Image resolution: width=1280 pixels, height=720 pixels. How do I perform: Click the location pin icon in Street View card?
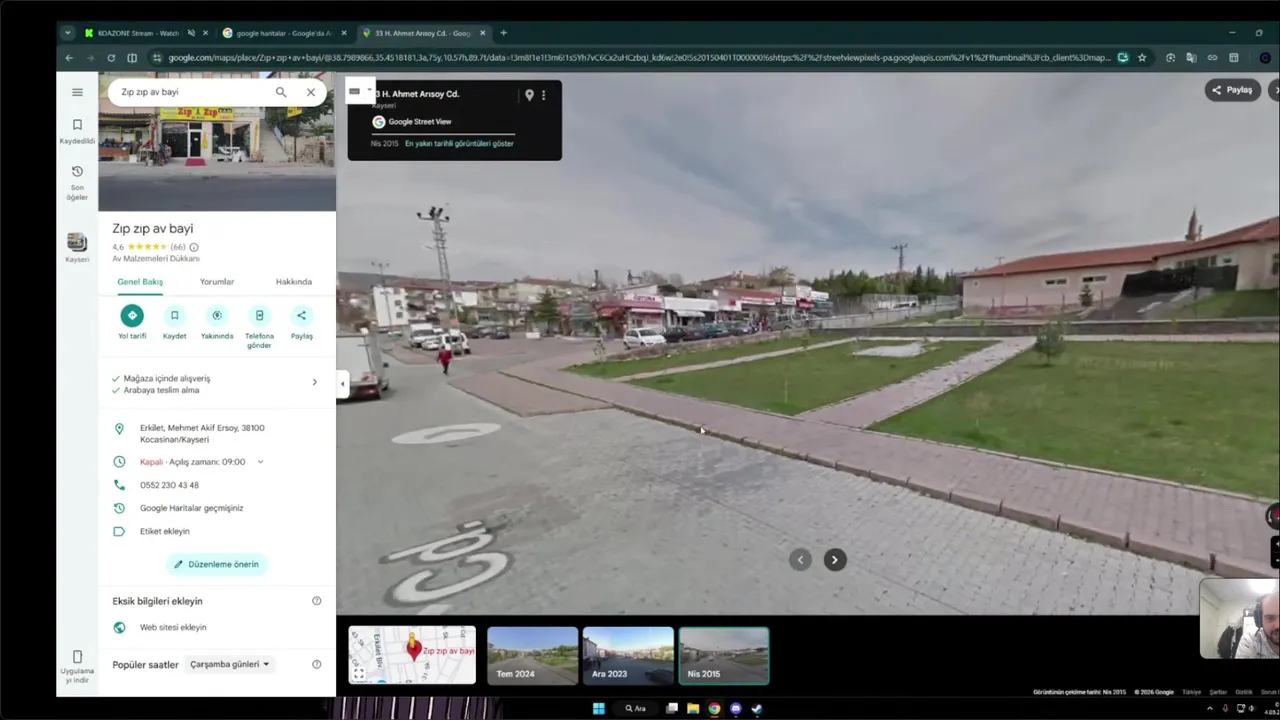529,95
